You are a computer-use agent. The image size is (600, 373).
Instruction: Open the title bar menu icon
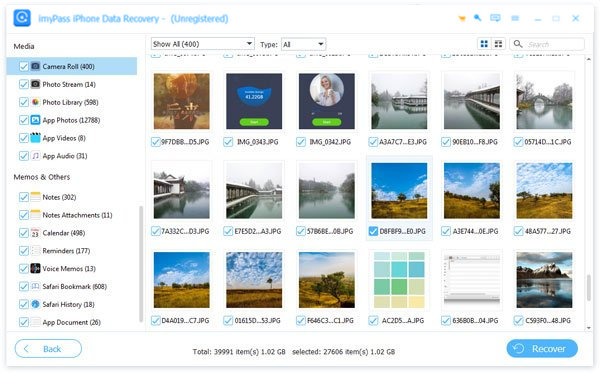[x=515, y=18]
